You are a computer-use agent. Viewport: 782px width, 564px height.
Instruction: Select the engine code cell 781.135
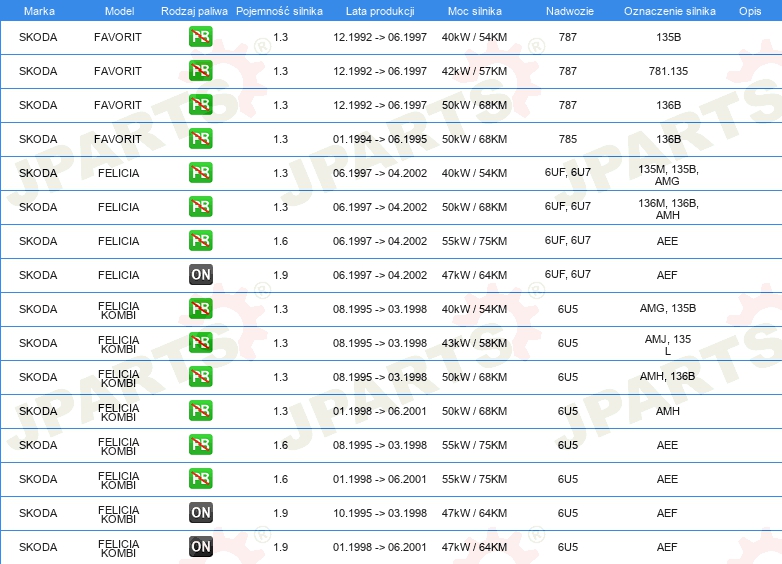[x=668, y=71]
